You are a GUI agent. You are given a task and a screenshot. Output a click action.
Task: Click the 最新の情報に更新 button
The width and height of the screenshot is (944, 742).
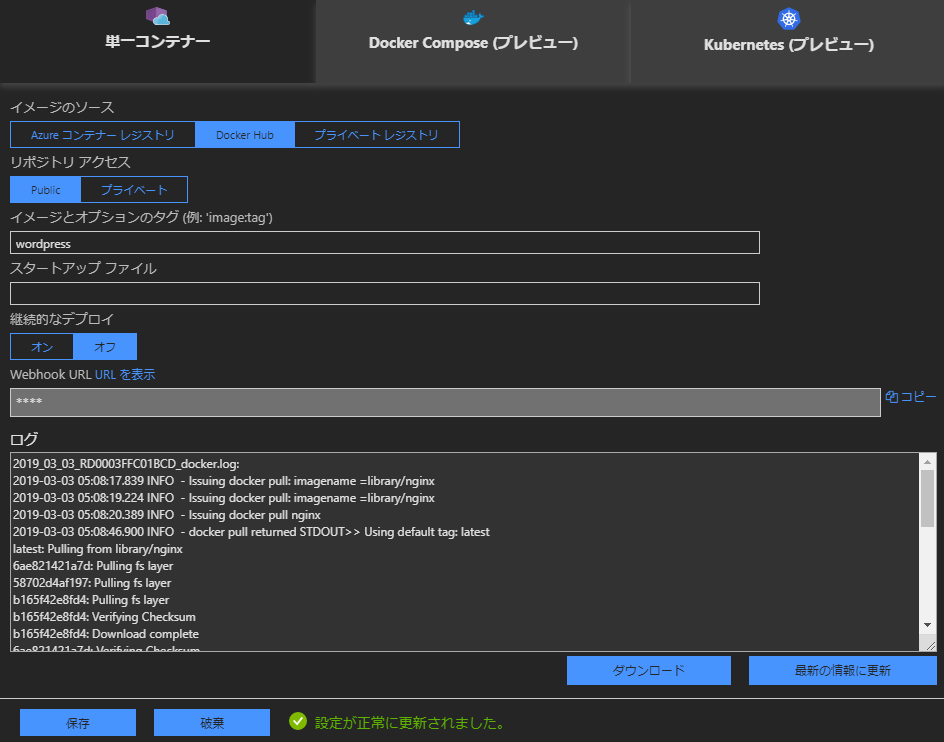pyautogui.click(x=842, y=670)
